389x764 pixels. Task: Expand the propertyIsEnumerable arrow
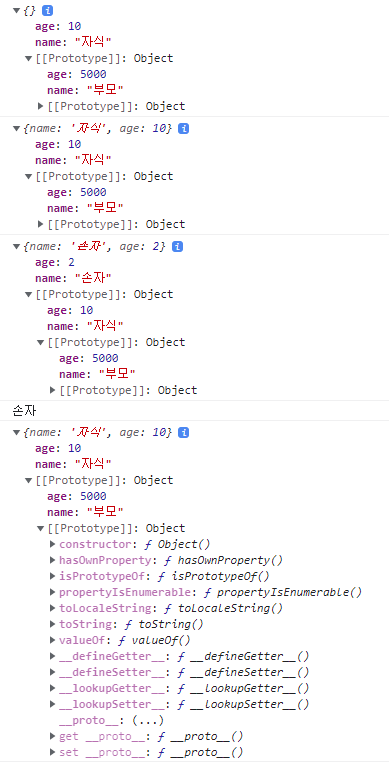coord(53,592)
